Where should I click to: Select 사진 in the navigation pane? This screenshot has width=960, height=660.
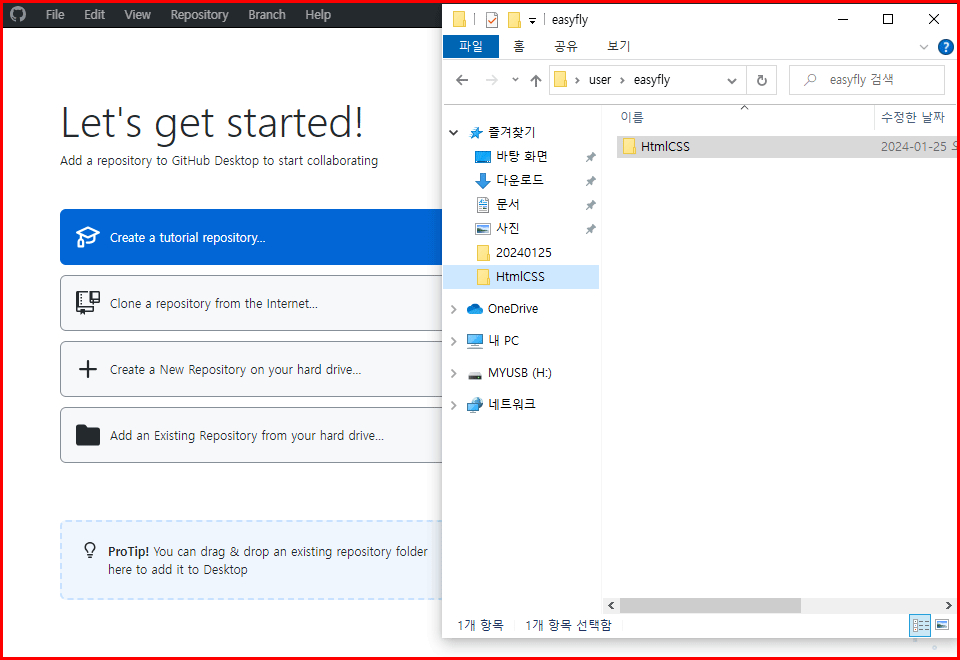pos(508,228)
